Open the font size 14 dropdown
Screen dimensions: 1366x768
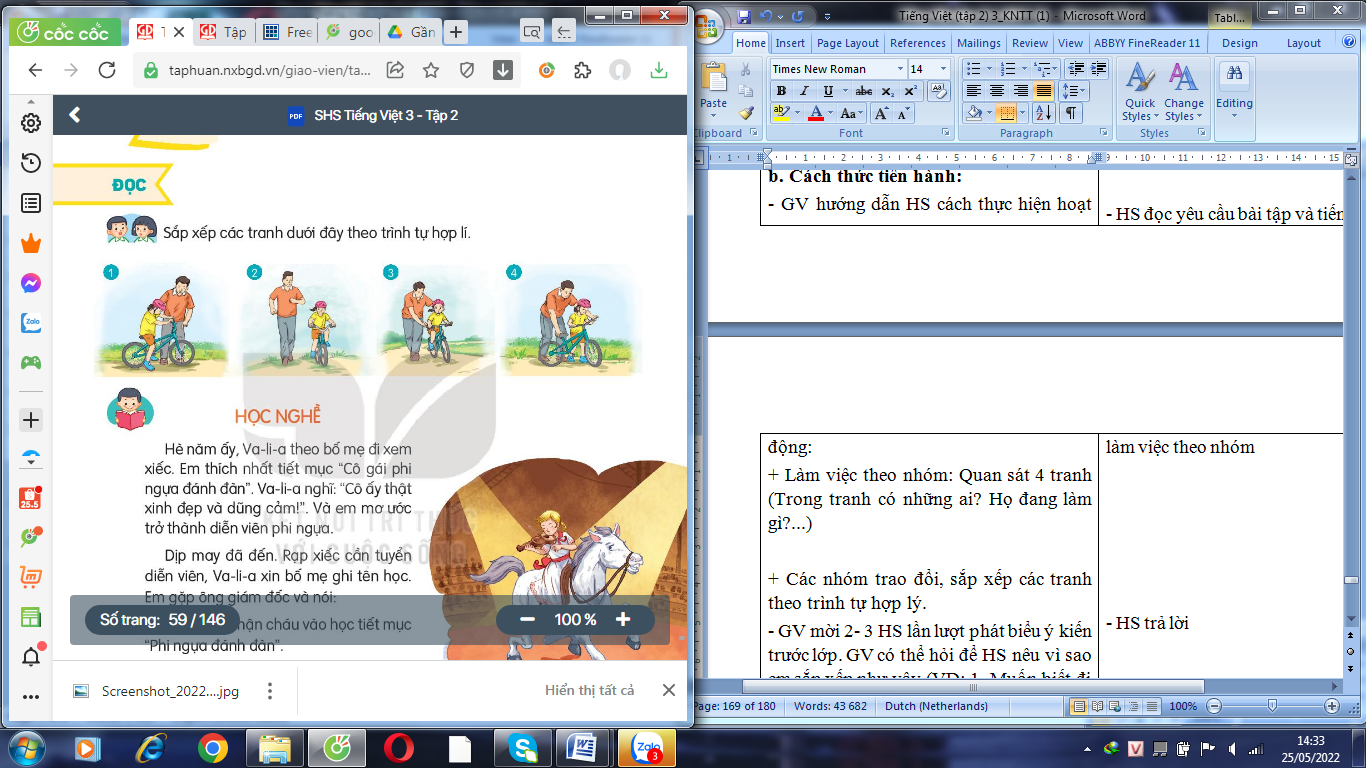click(943, 69)
